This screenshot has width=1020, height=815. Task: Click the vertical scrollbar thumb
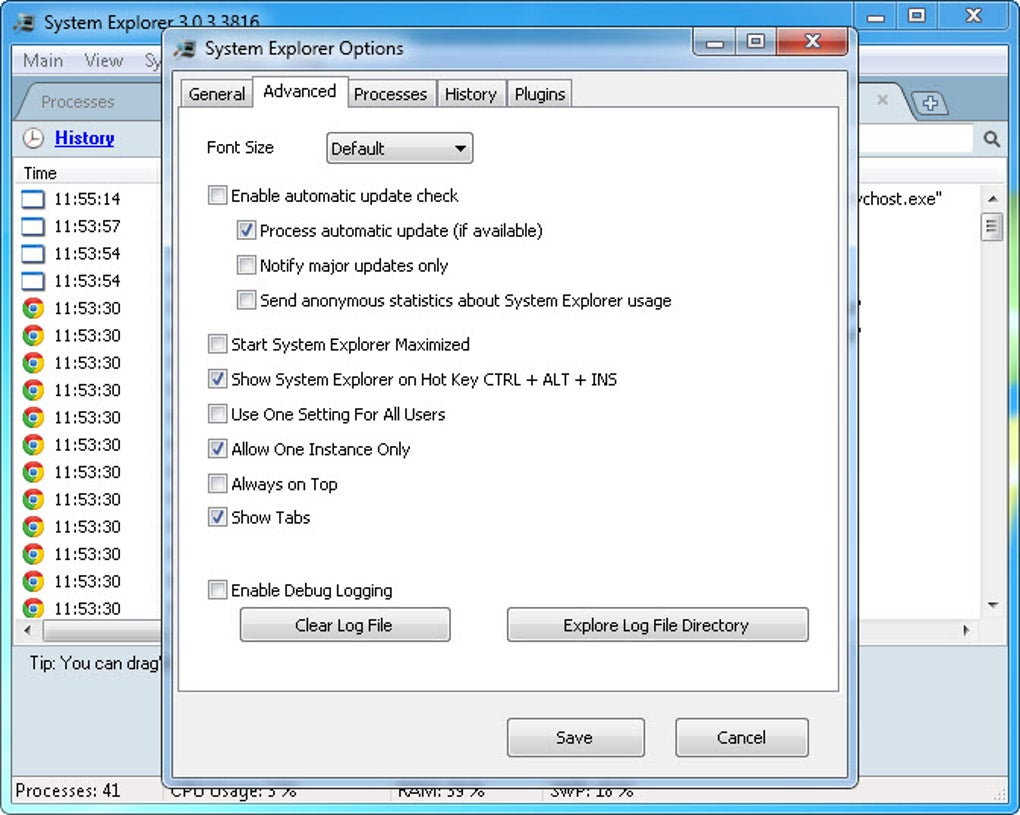[x=992, y=227]
